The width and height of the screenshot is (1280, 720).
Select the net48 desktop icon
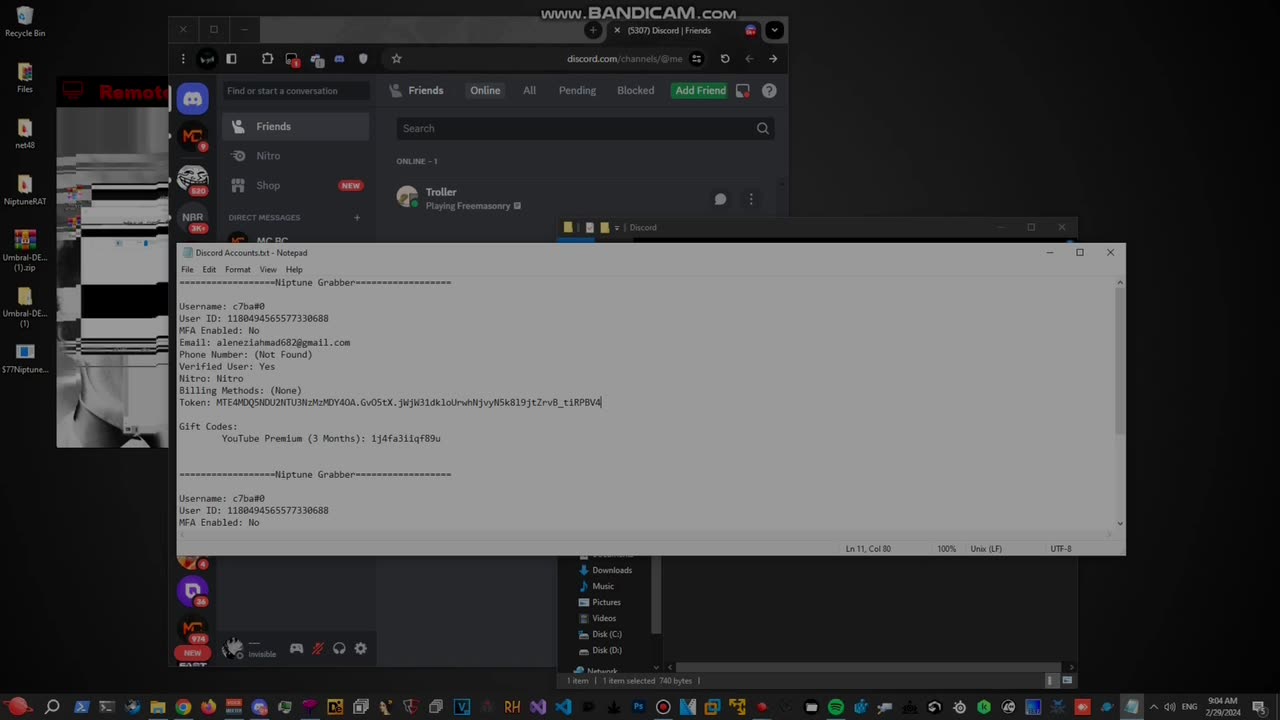[25, 134]
